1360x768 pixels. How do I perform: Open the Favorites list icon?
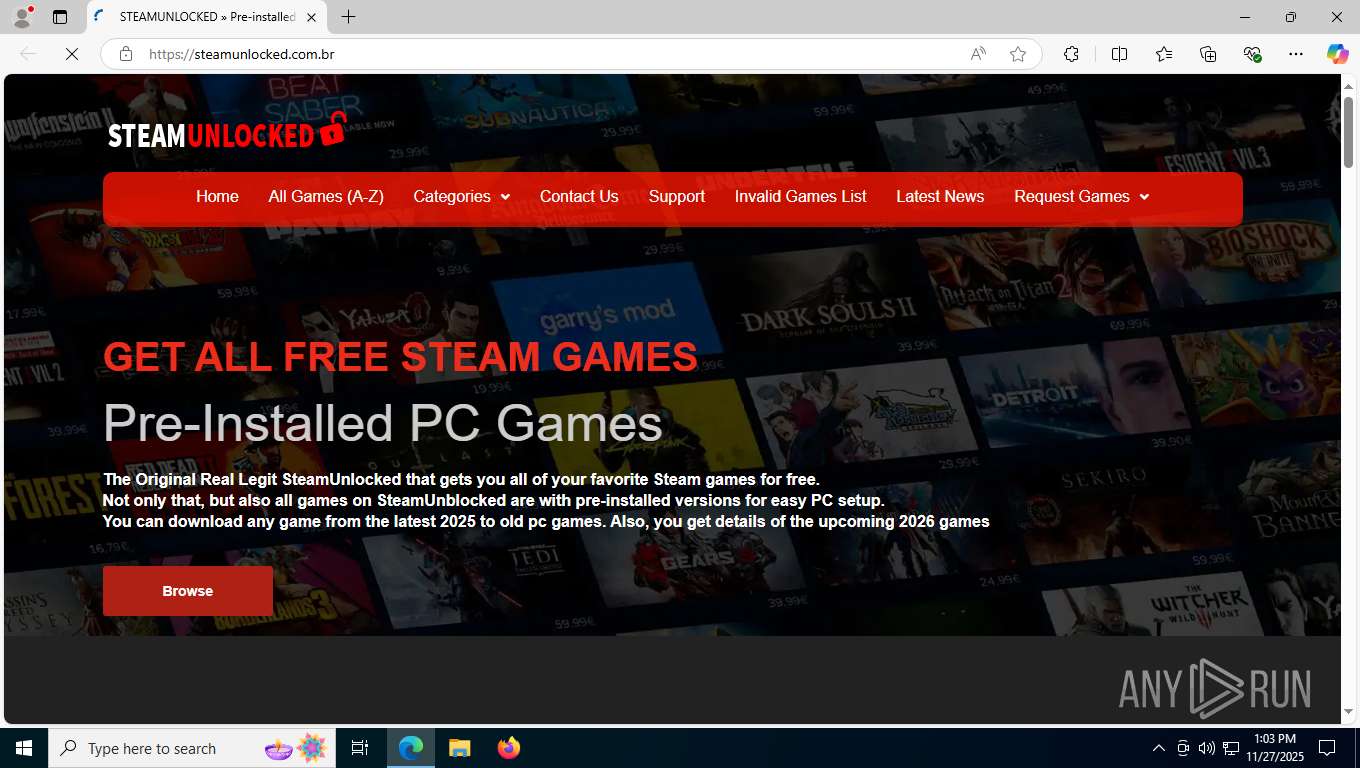click(1164, 54)
